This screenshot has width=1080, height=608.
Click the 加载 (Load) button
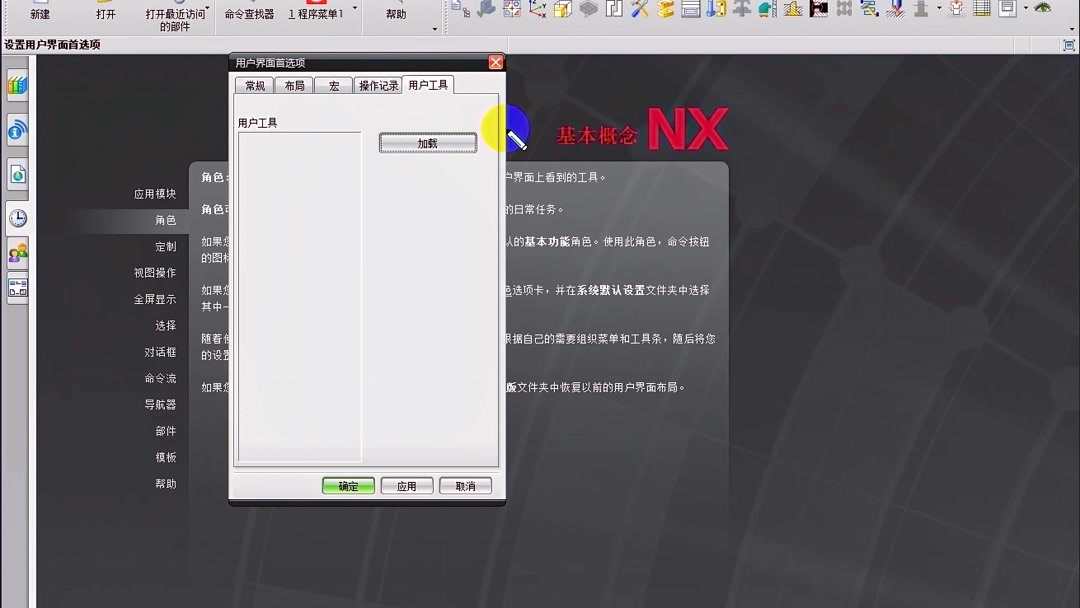tap(427, 142)
